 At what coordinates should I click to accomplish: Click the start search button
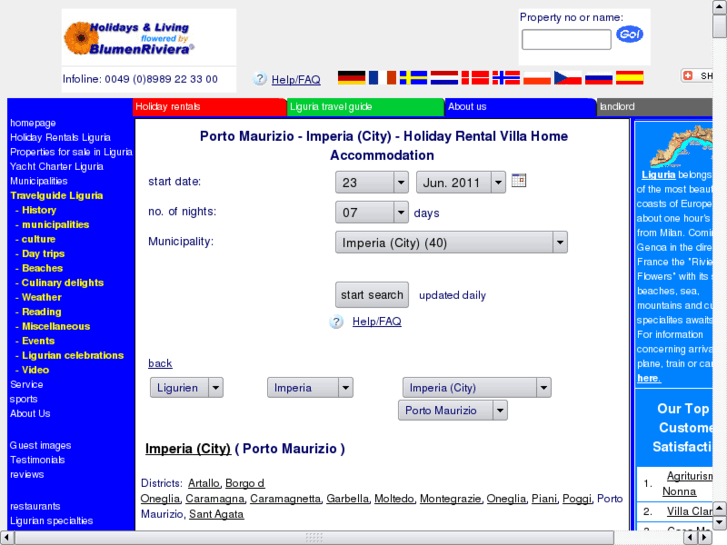(372, 295)
